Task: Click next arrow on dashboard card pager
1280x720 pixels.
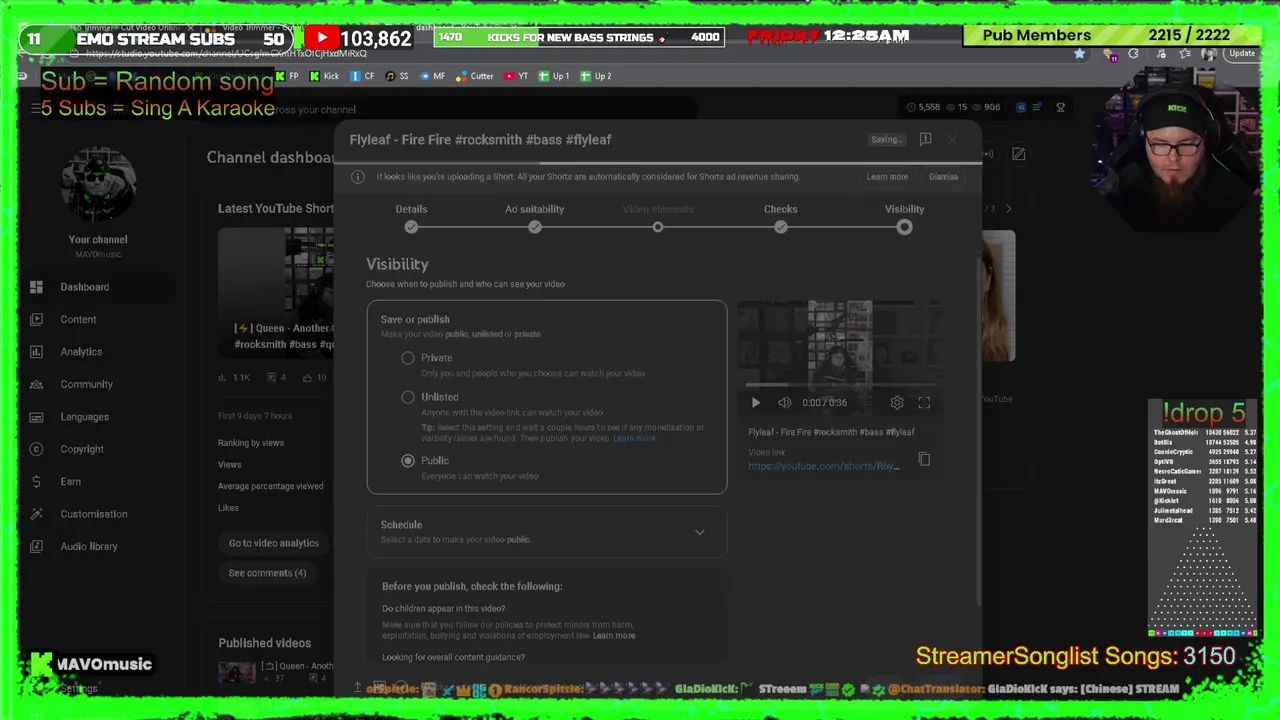Action: (x=1008, y=209)
